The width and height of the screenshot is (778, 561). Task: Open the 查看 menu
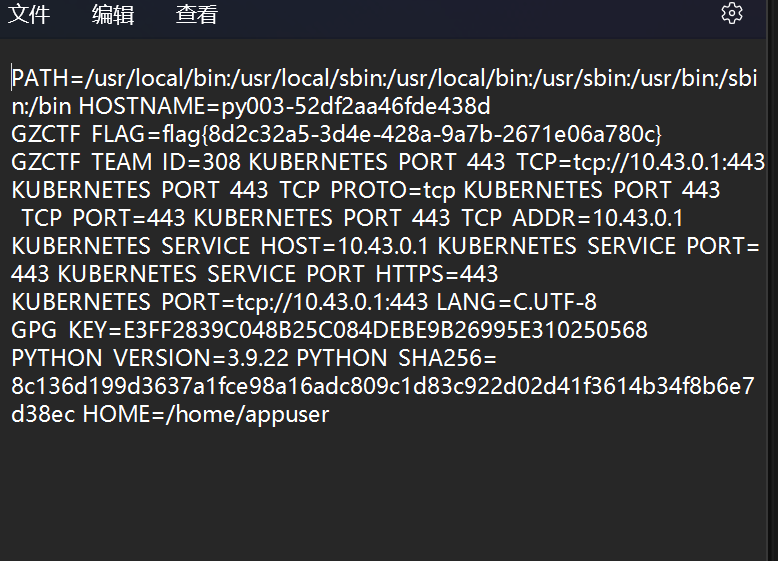click(x=197, y=14)
